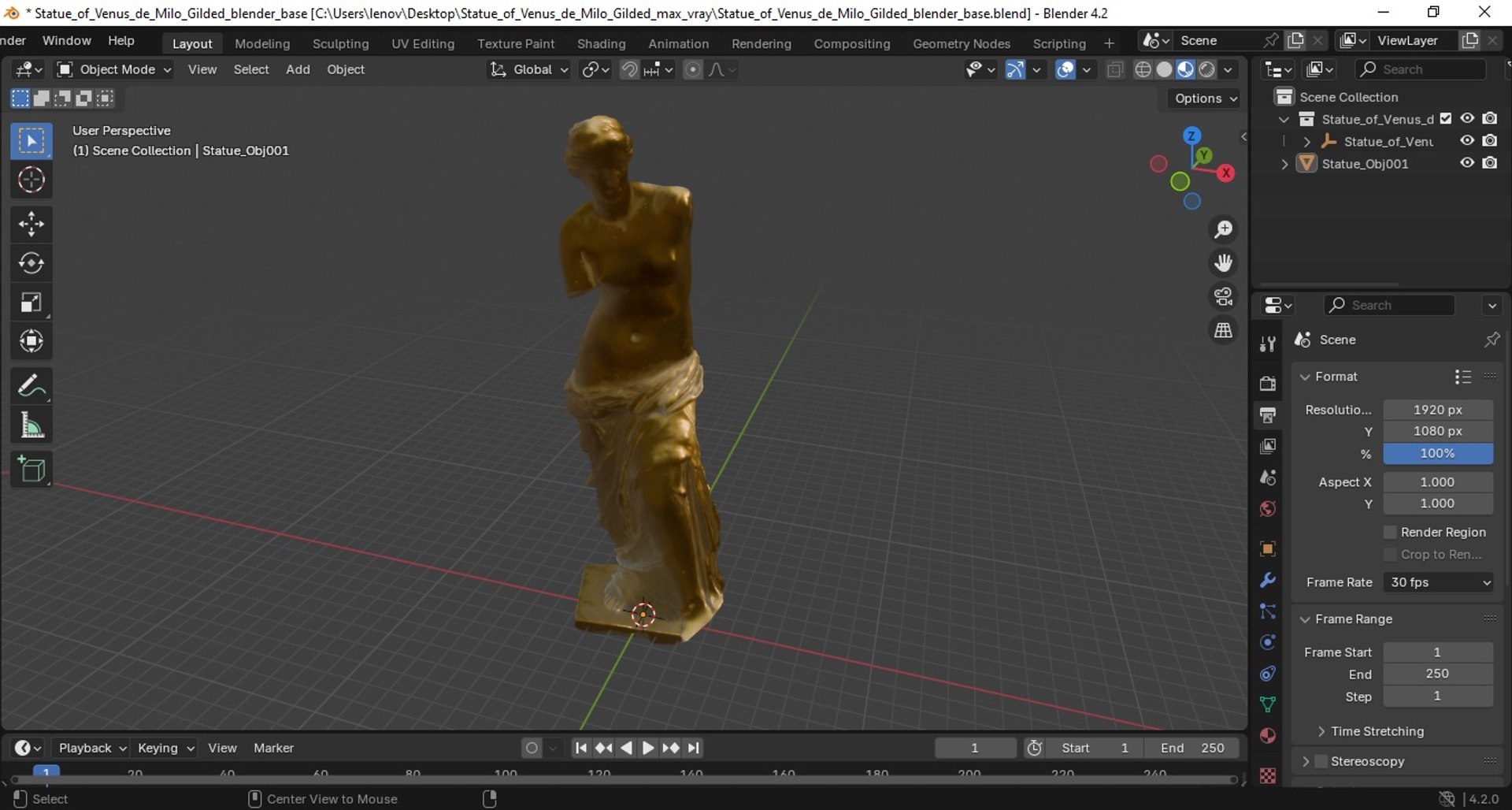1512x810 pixels.
Task: Jump to the first frame
Action: [580, 748]
